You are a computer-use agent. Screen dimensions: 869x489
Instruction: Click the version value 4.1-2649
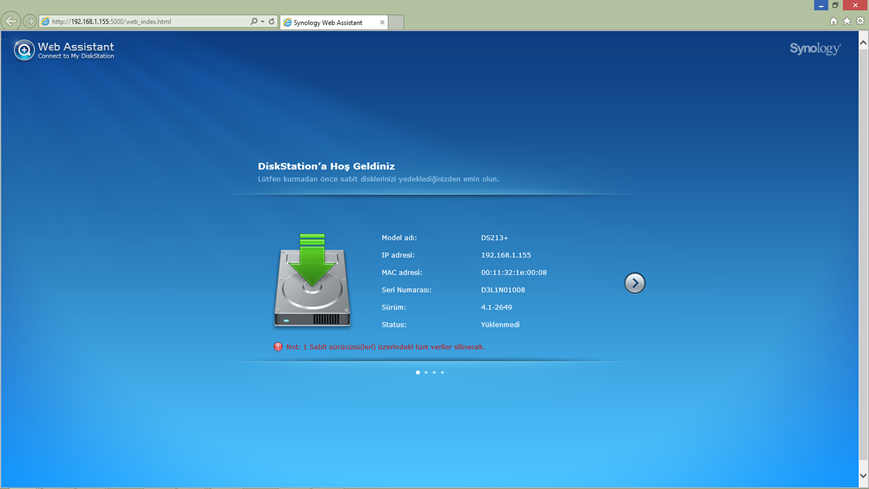[497, 307]
